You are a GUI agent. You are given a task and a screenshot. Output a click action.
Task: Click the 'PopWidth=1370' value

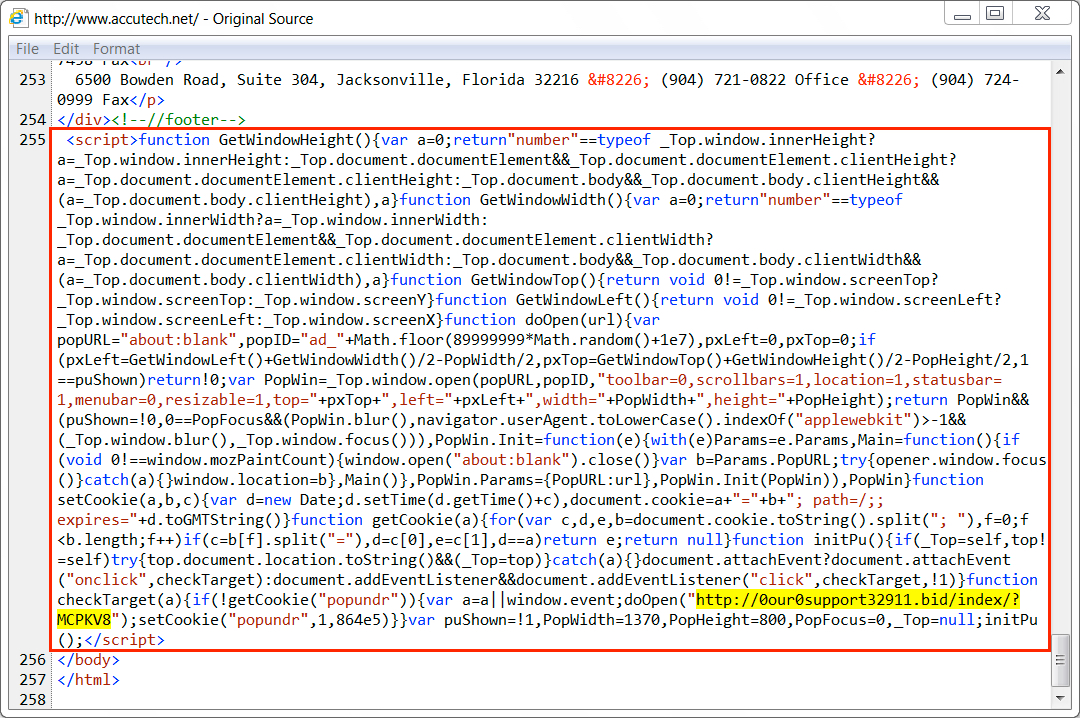tap(601, 620)
